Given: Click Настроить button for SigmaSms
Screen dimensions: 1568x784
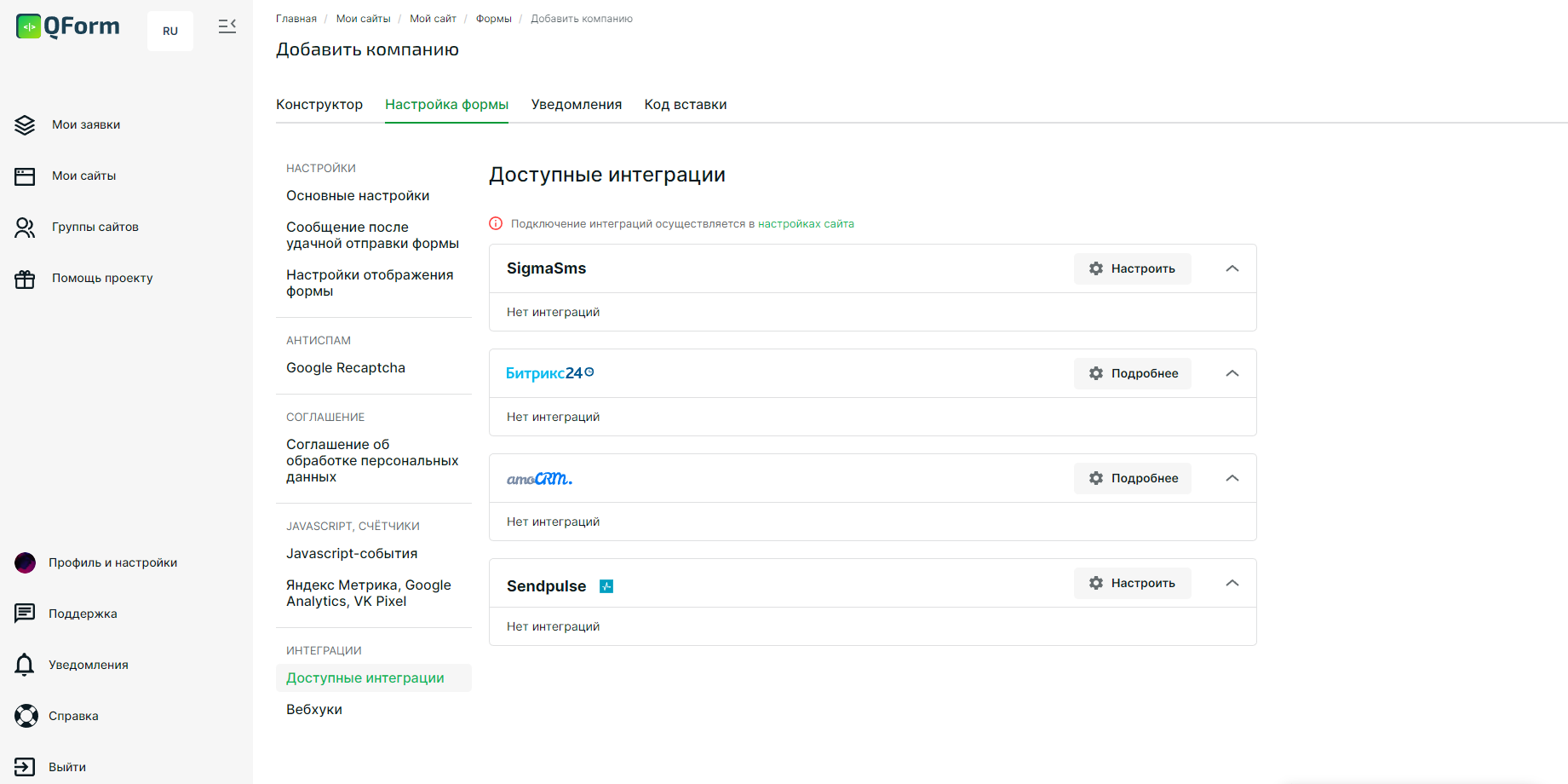Looking at the screenshot, I should click(x=1133, y=268).
